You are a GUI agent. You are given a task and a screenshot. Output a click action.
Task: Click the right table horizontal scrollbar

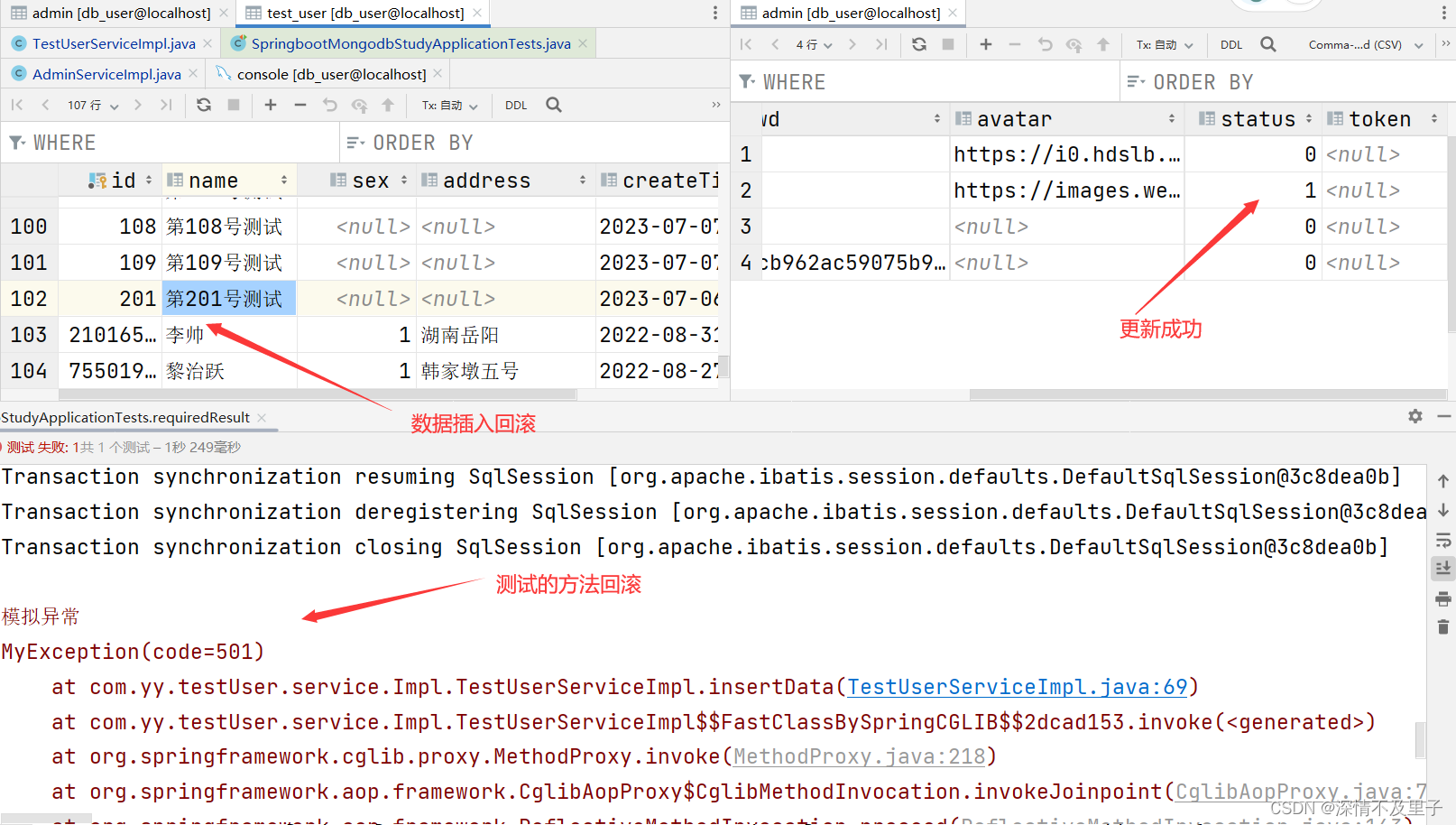click(1207, 394)
